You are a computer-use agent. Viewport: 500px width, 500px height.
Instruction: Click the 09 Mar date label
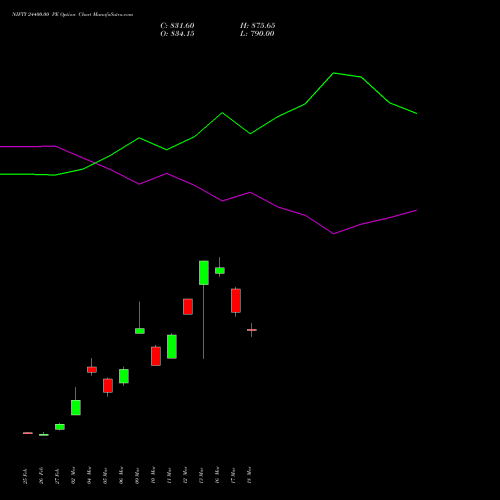tap(138, 475)
